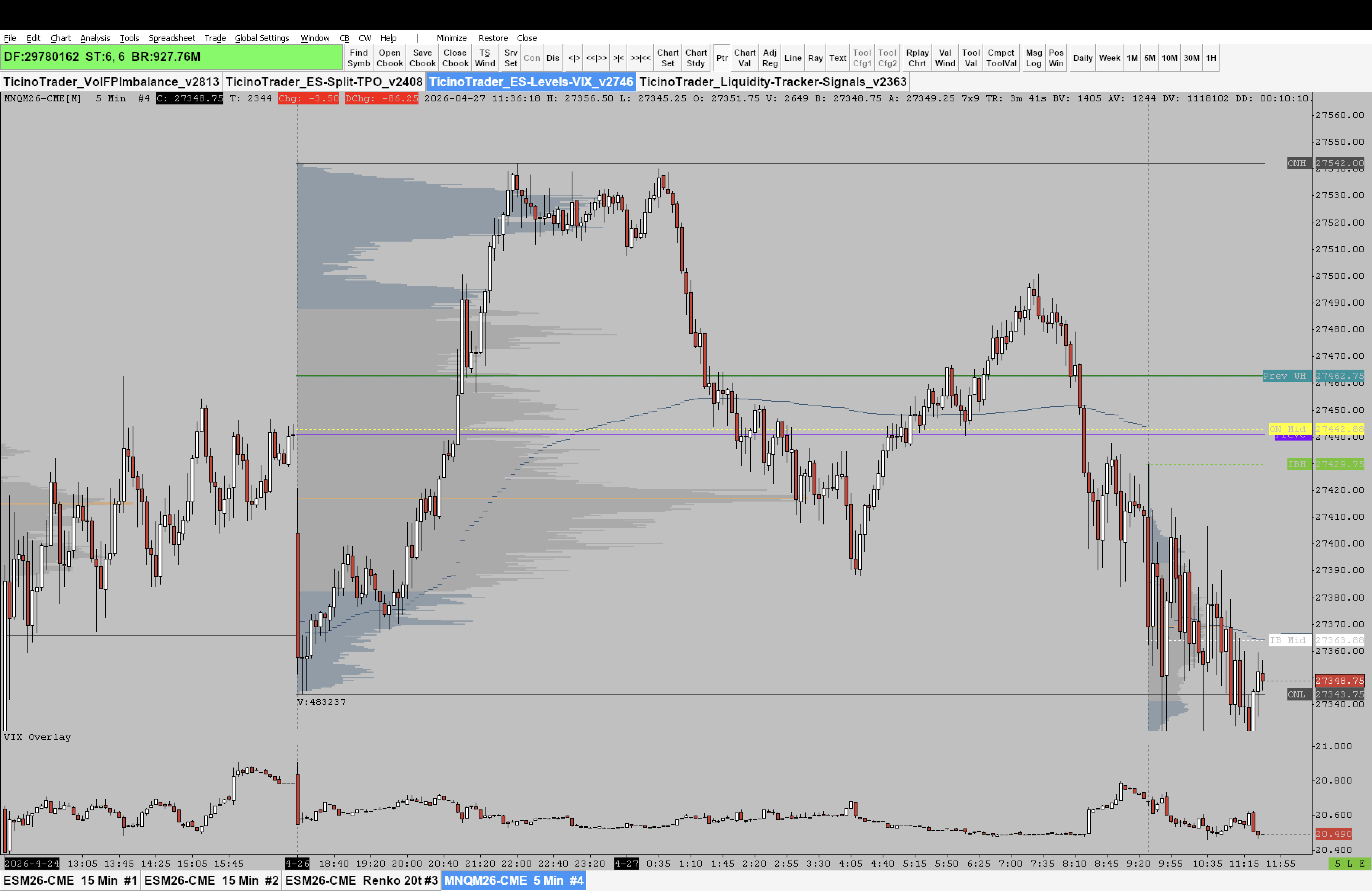Switch chart to 30M timeframe
This screenshot has height=891, width=1372.
[x=1191, y=58]
